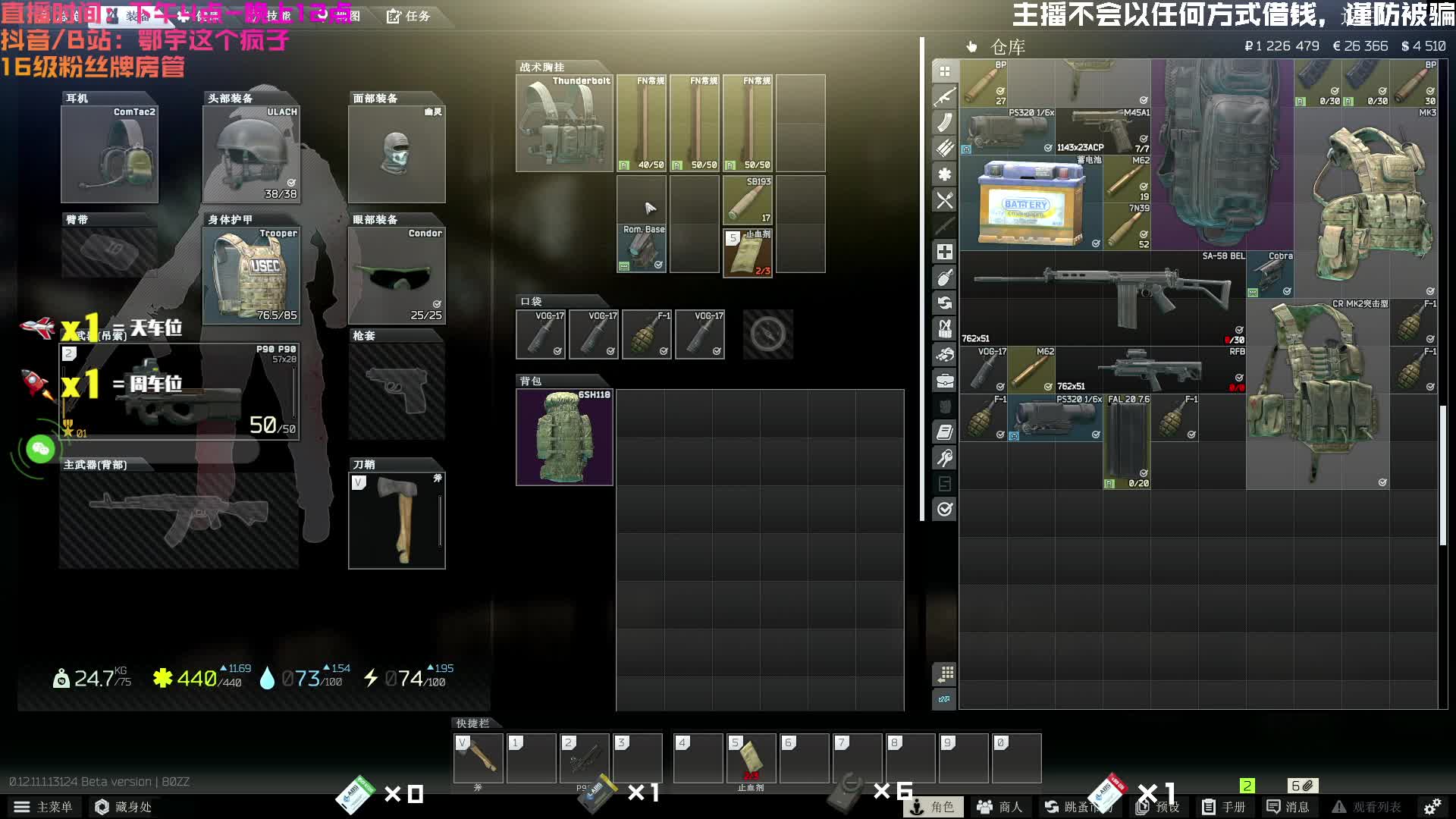Select the Rom. Base item in rig
Viewport: 1456px width, 819px height.
click(x=642, y=248)
